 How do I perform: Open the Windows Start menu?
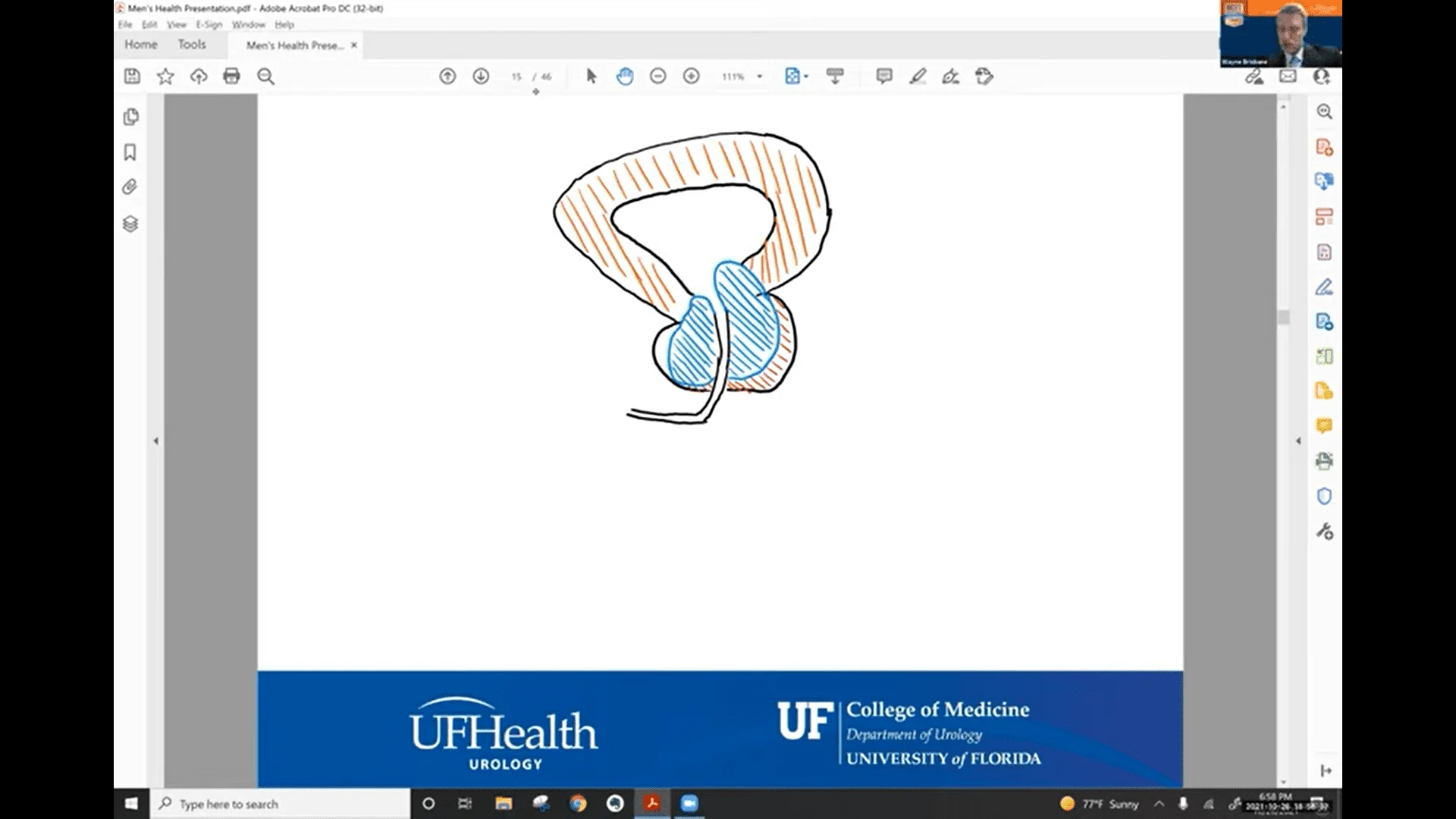tap(130, 804)
